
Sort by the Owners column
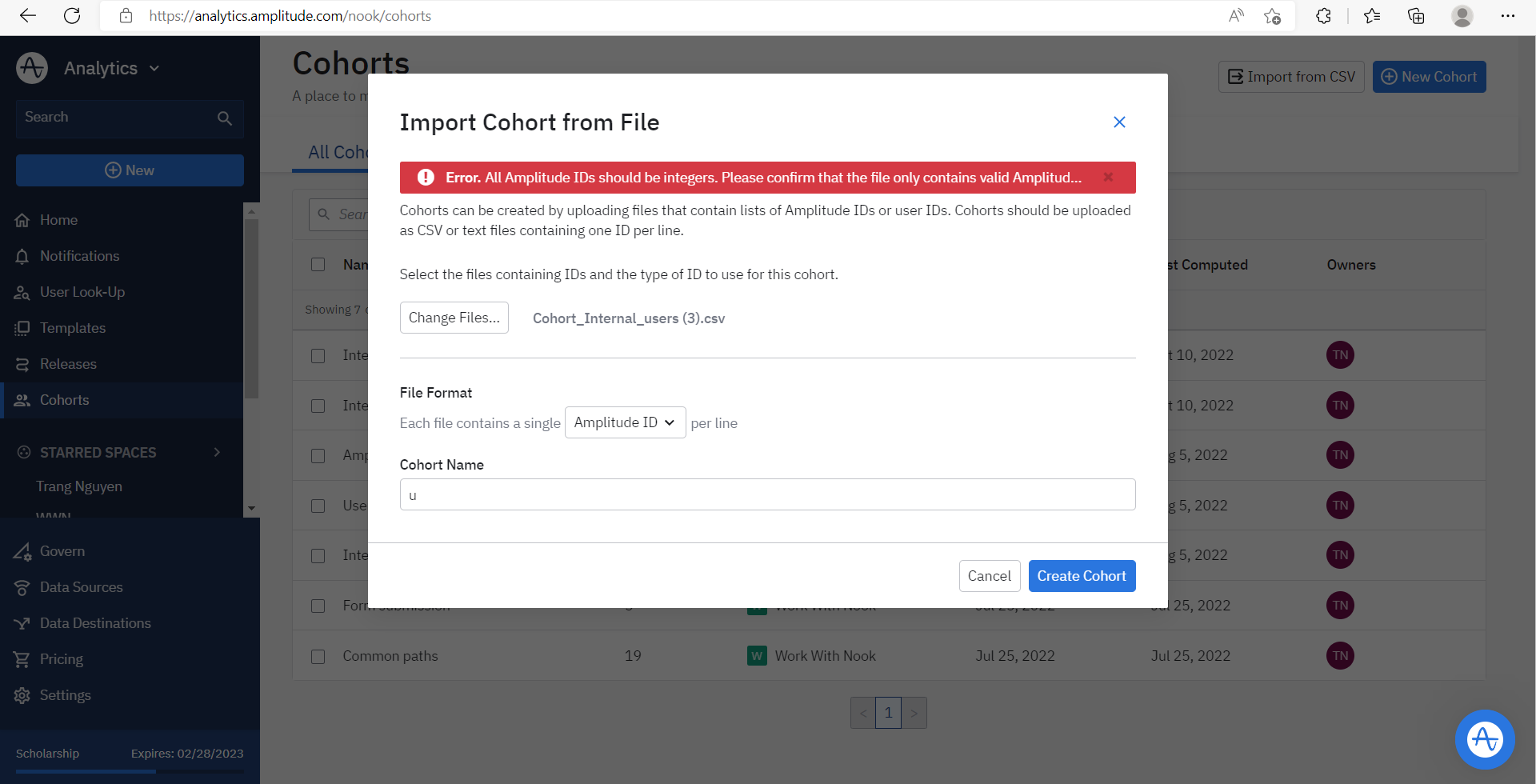click(x=1351, y=265)
